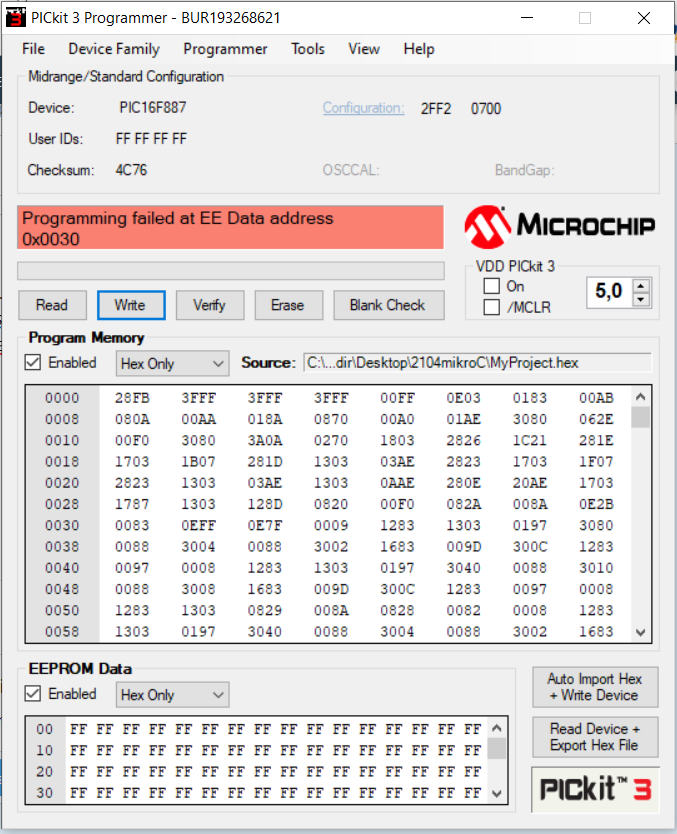
Task: Click the Source file path field
Action: 477,363
